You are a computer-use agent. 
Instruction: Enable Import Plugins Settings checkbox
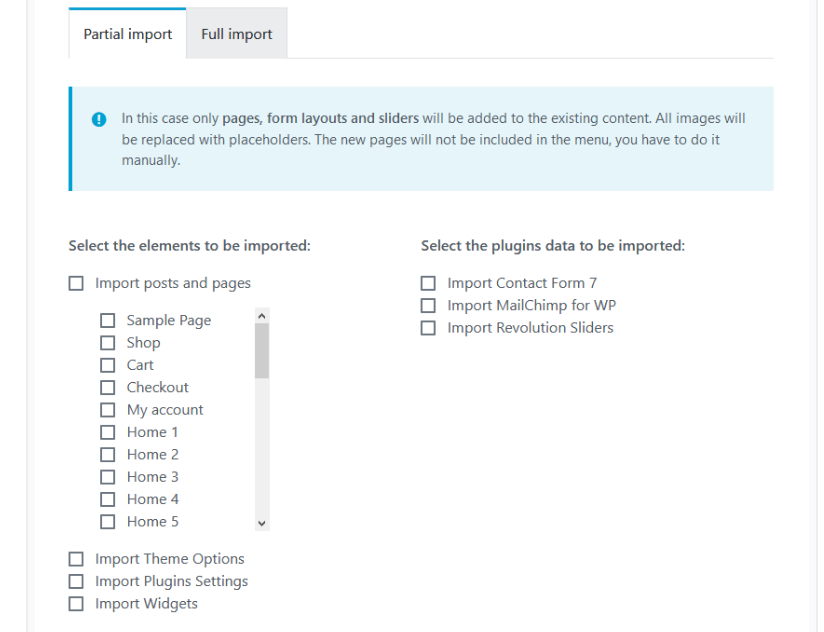(76, 582)
